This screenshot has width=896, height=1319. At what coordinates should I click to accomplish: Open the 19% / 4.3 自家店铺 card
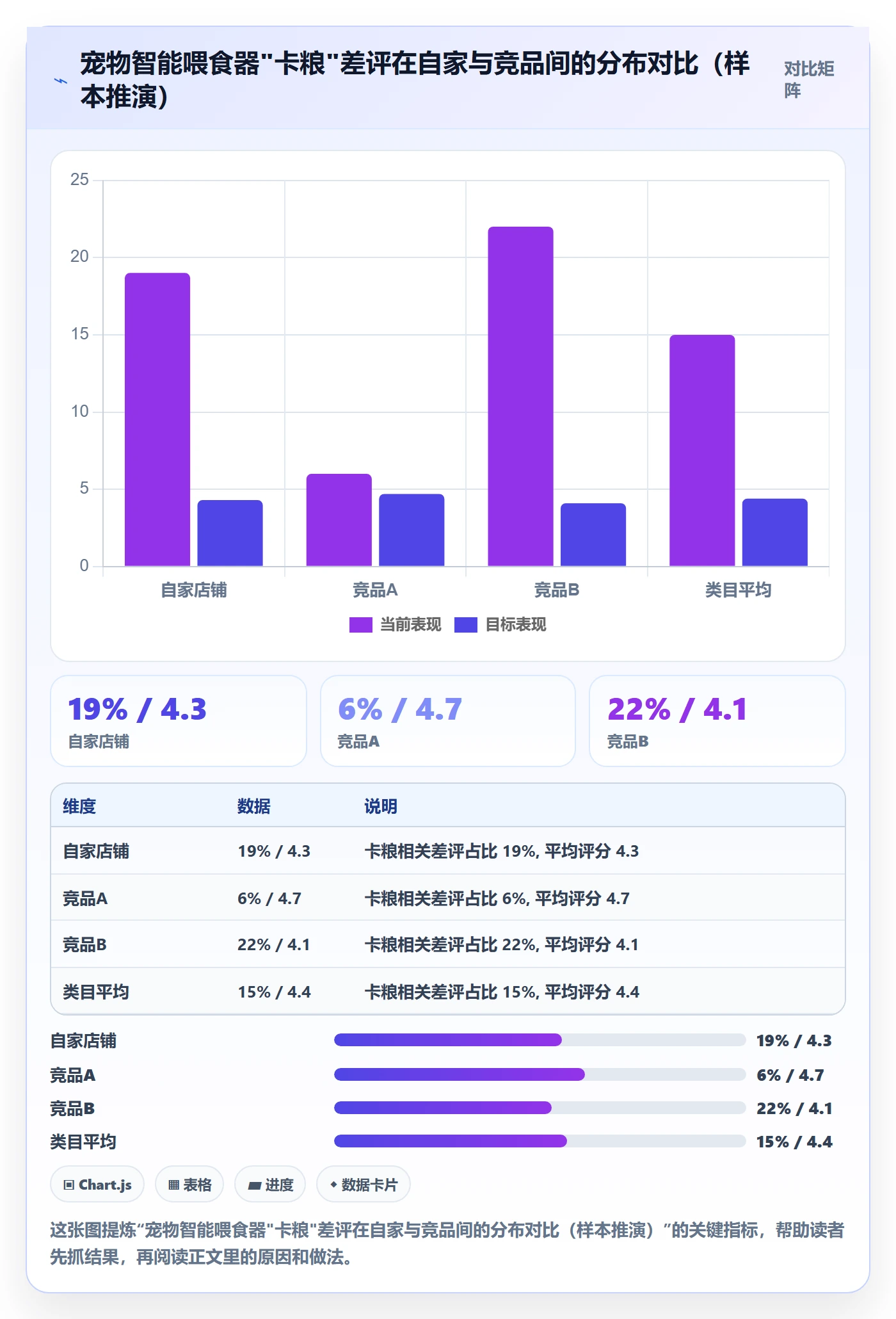point(179,721)
